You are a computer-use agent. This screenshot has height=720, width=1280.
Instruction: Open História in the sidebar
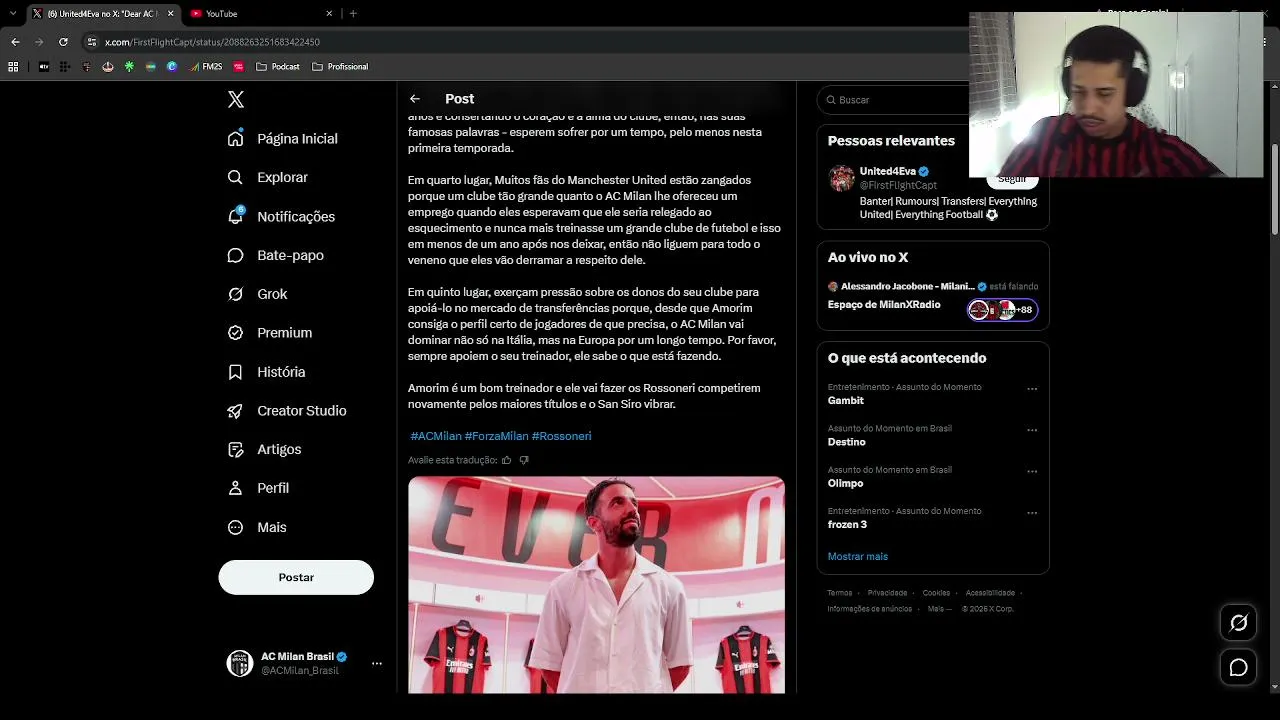[x=267, y=372]
